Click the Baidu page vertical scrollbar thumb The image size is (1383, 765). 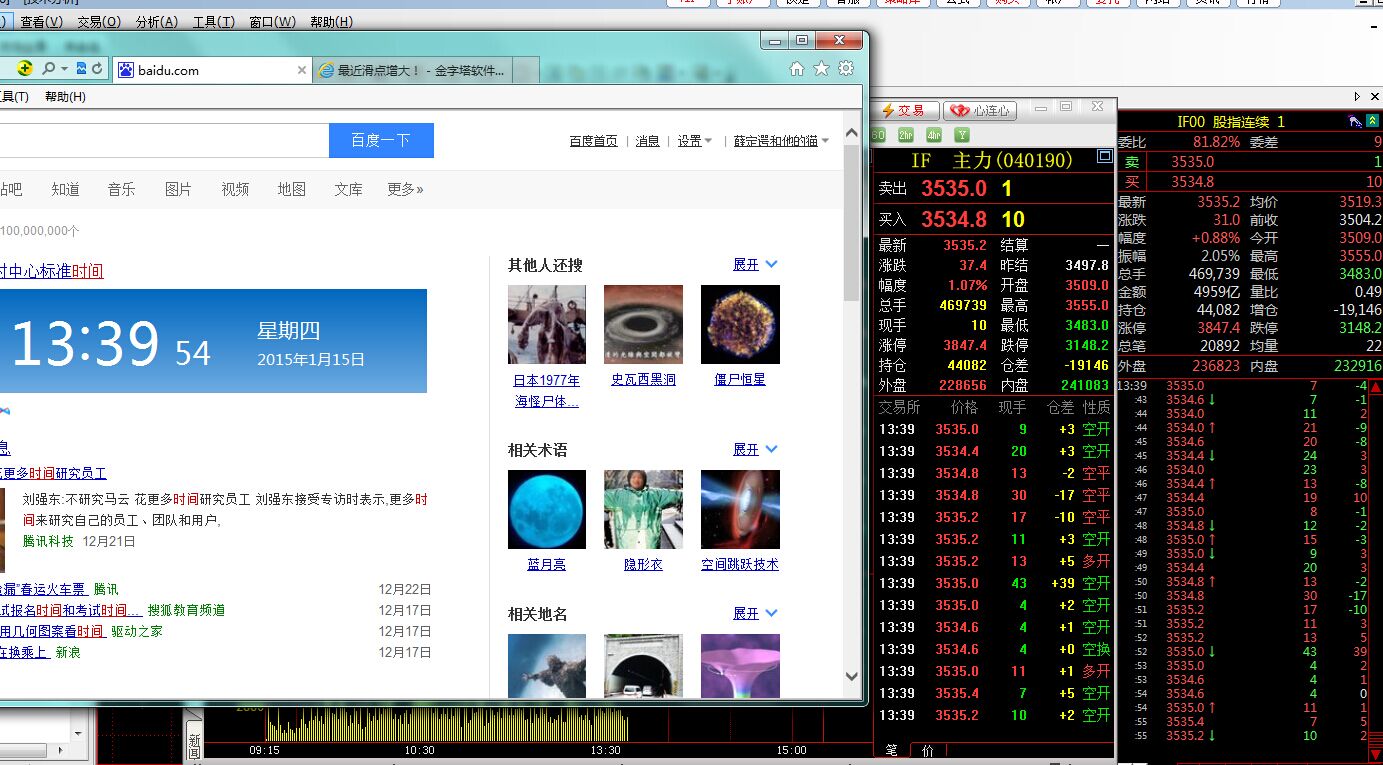[851, 222]
